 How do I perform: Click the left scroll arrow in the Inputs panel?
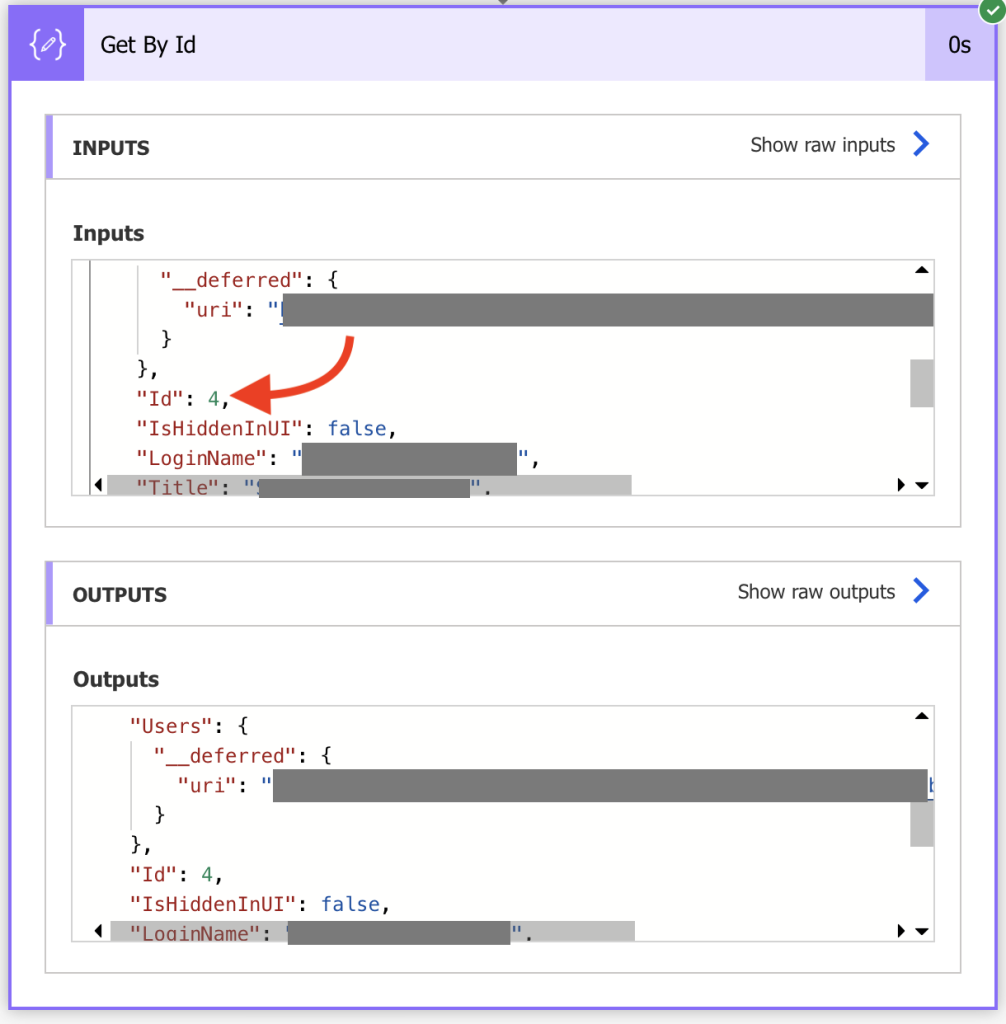(96, 484)
